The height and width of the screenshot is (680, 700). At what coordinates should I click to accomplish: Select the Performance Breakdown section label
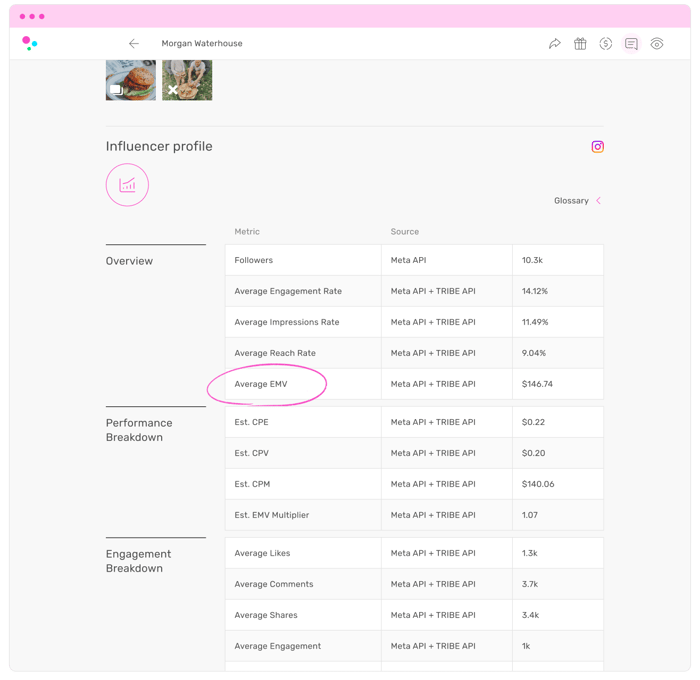coord(139,430)
